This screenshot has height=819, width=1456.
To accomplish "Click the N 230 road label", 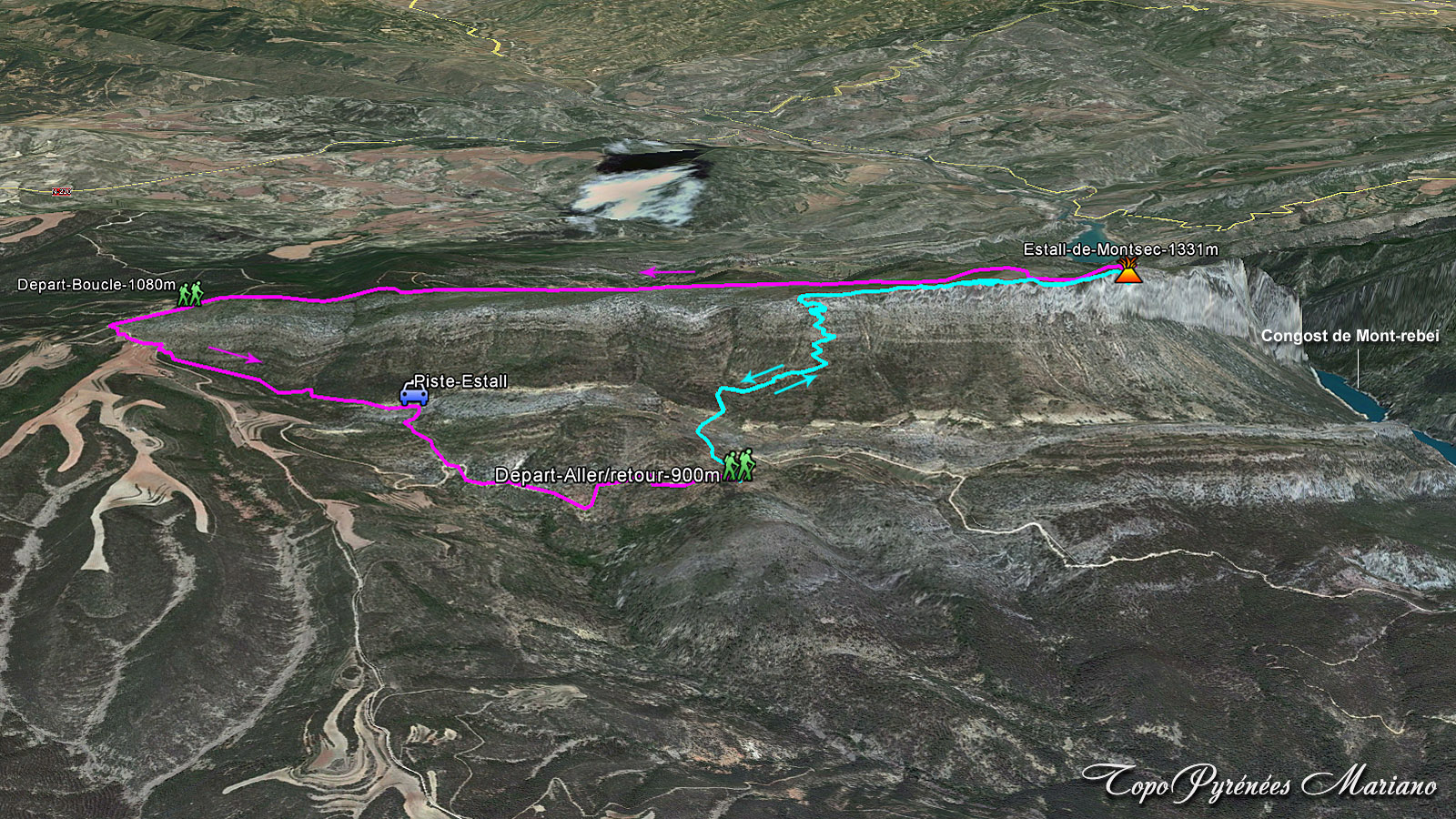I will (x=61, y=191).
